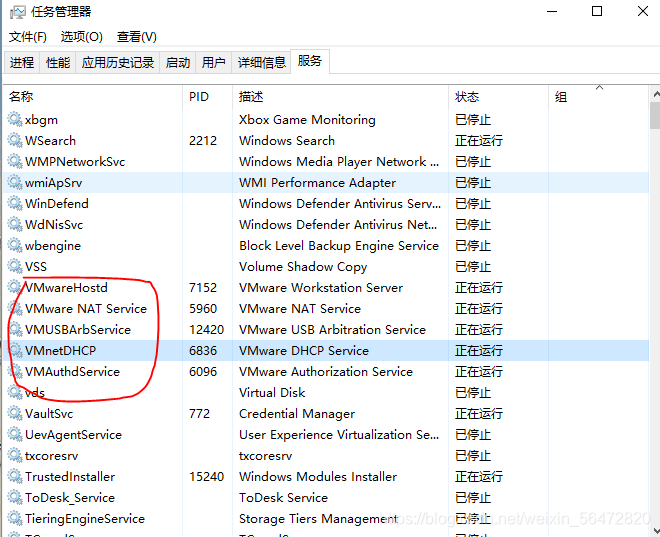Click the VMware DHCP Service description
This screenshot has width=660, height=537.
(304, 351)
